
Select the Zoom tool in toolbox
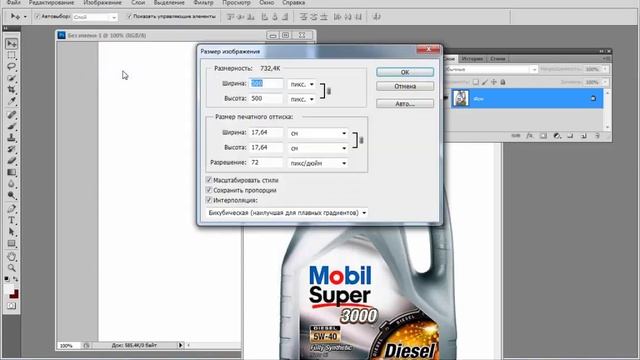(11, 268)
